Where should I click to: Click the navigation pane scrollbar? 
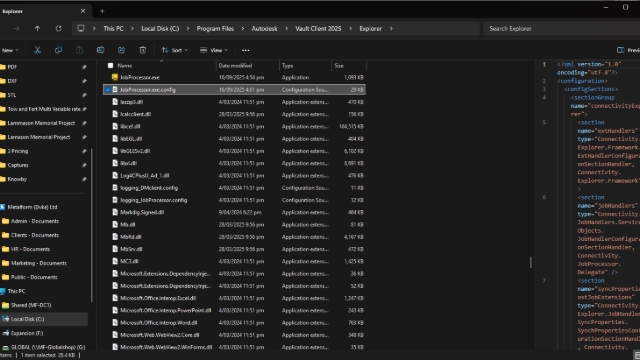92,224
